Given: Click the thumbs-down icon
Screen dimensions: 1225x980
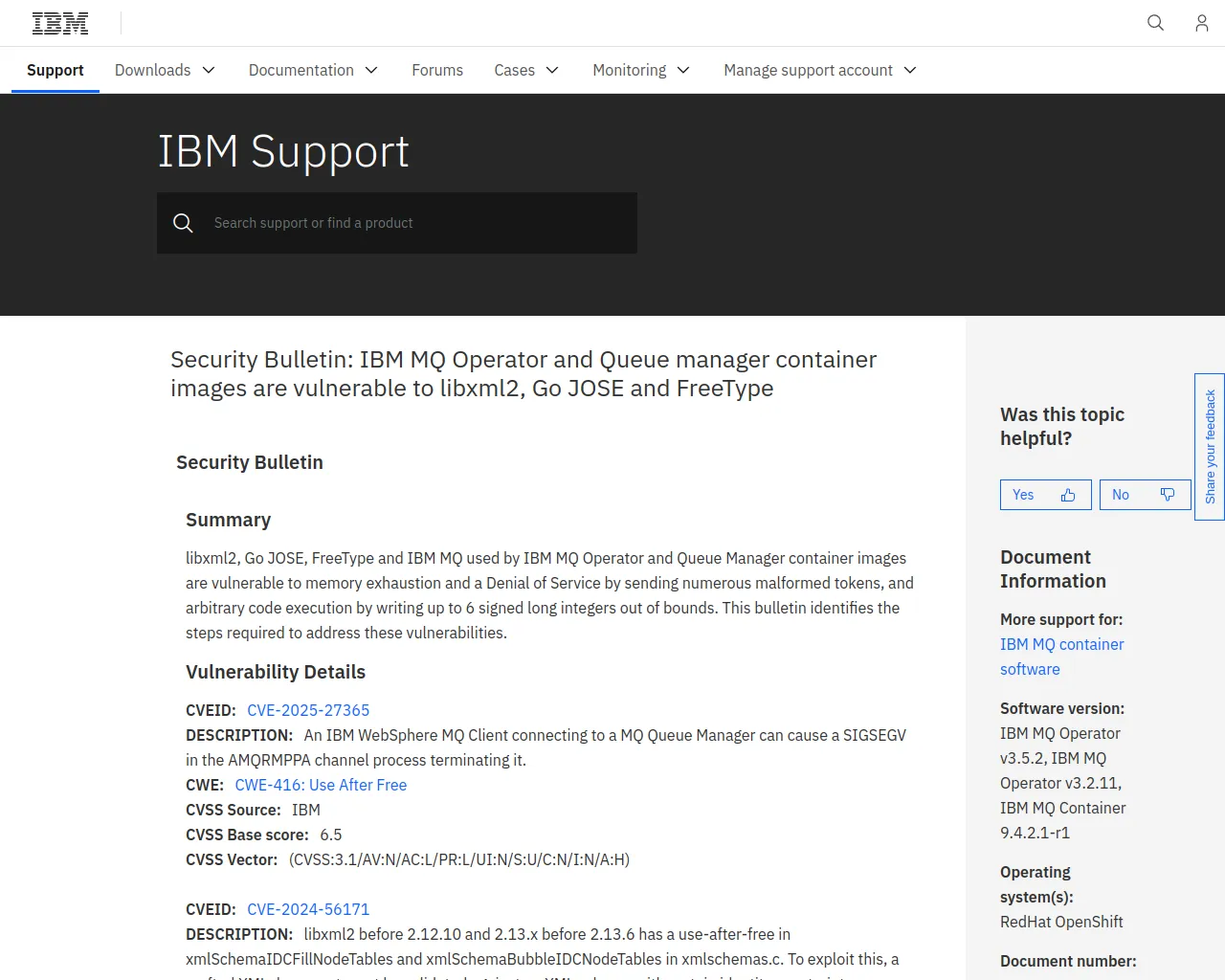Looking at the screenshot, I should point(1168,495).
